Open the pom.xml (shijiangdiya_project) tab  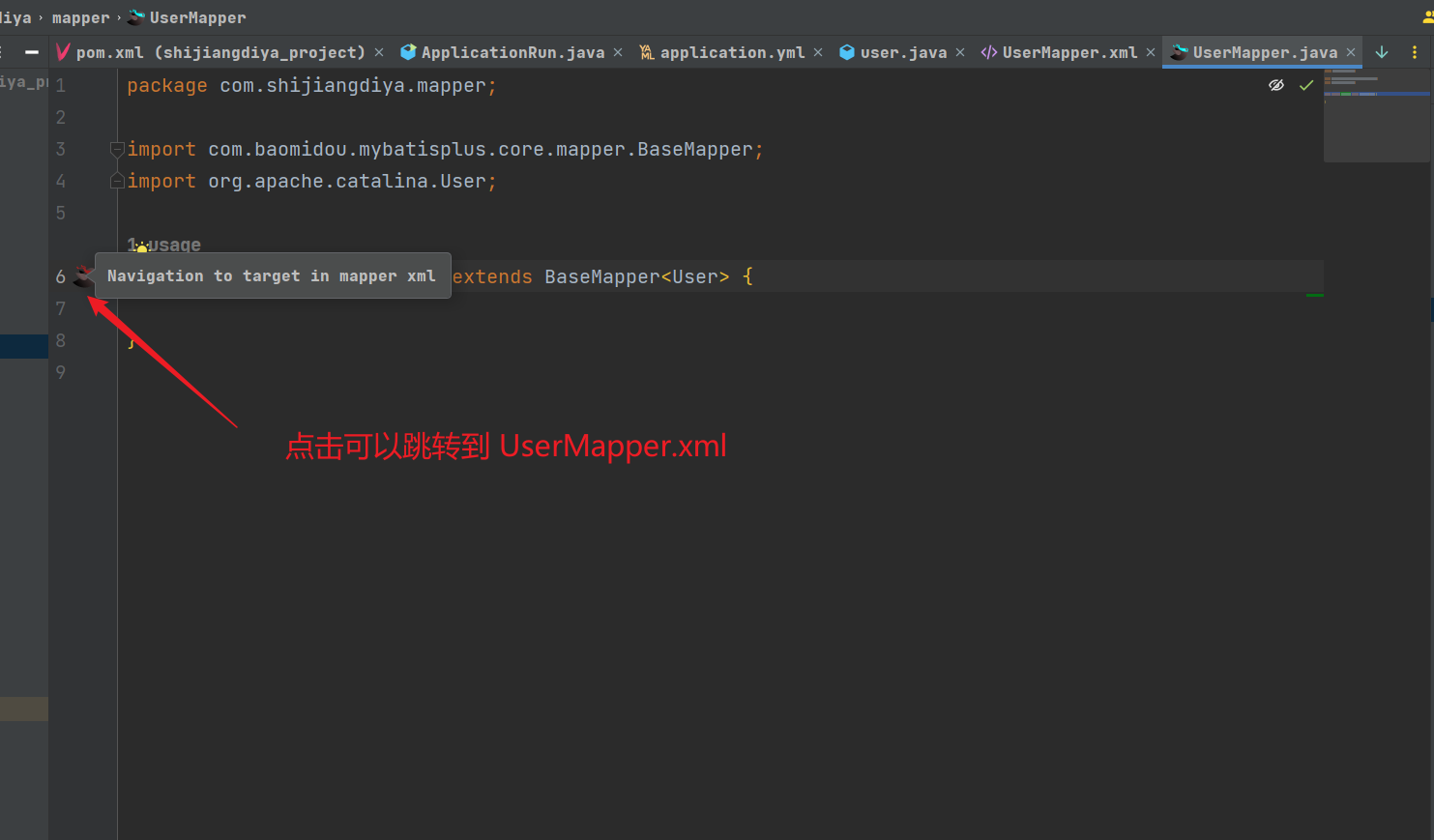220,52
